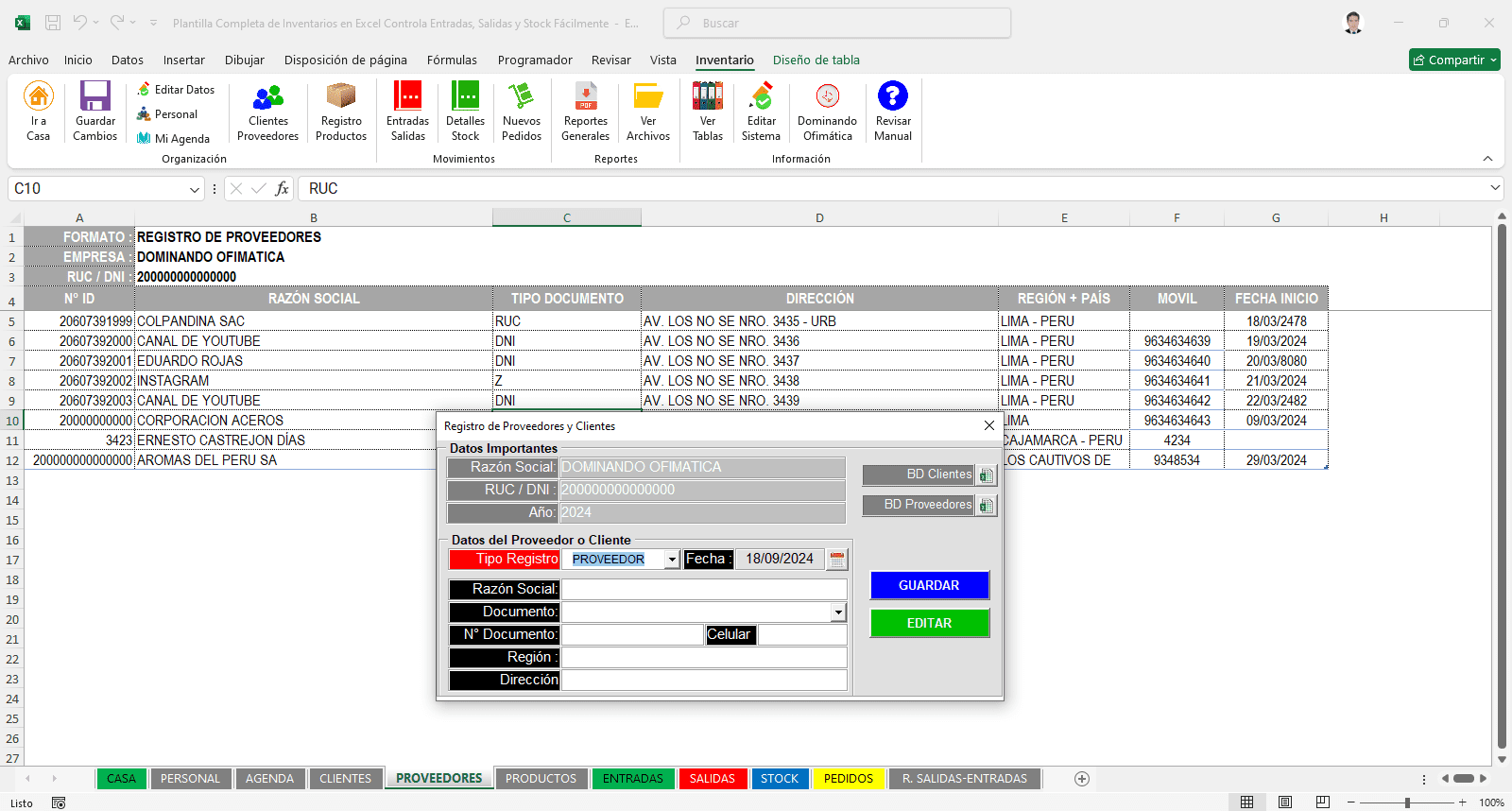Click the macro recording status icon

59,802
